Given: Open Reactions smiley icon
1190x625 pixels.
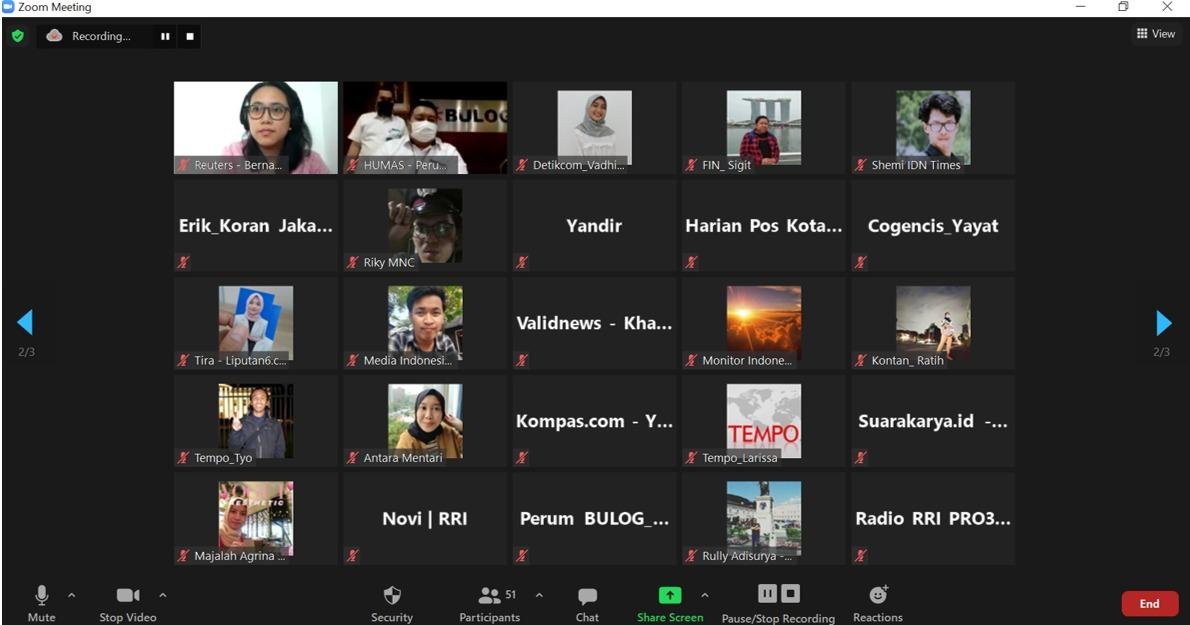Looking at the screenshot, I should (x=878, y=595).
